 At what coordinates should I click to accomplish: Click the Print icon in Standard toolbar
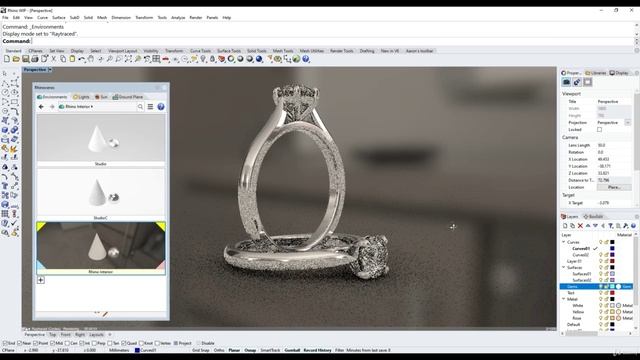pyautogui.click(x=35, y=59)
